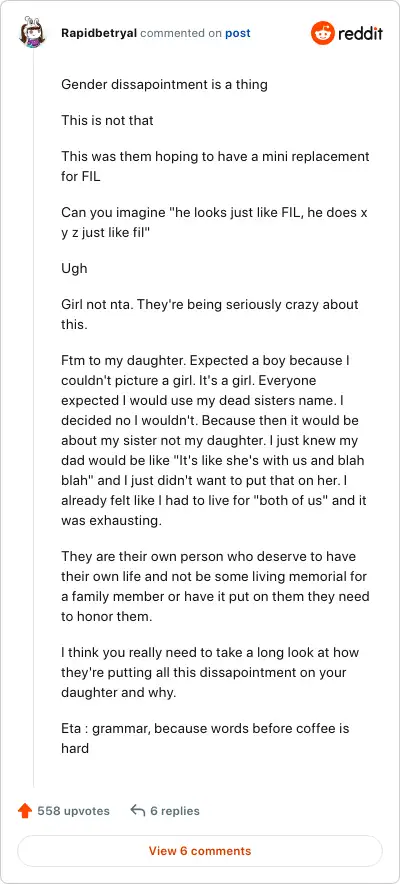The image size is (400, 884).
Task: Click the 'This is not that' line
Action: tap(107, 120)
